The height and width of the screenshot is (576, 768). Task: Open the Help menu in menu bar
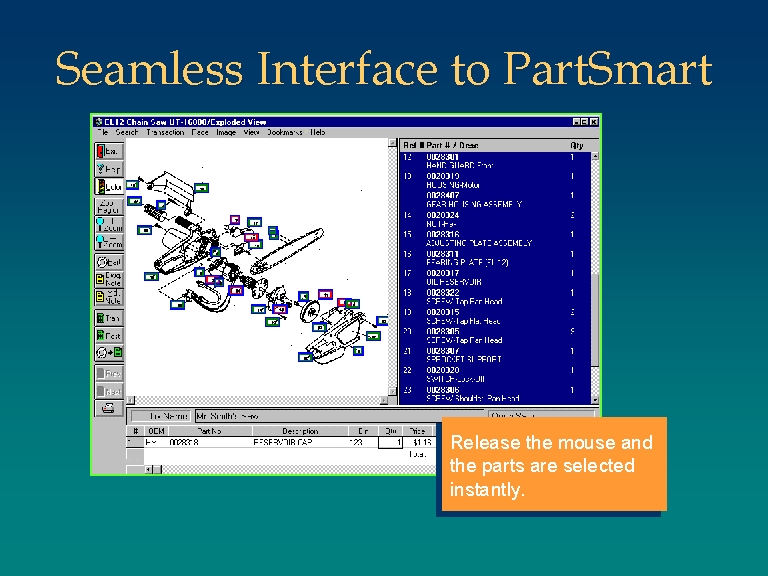click(x=318, y=132)
